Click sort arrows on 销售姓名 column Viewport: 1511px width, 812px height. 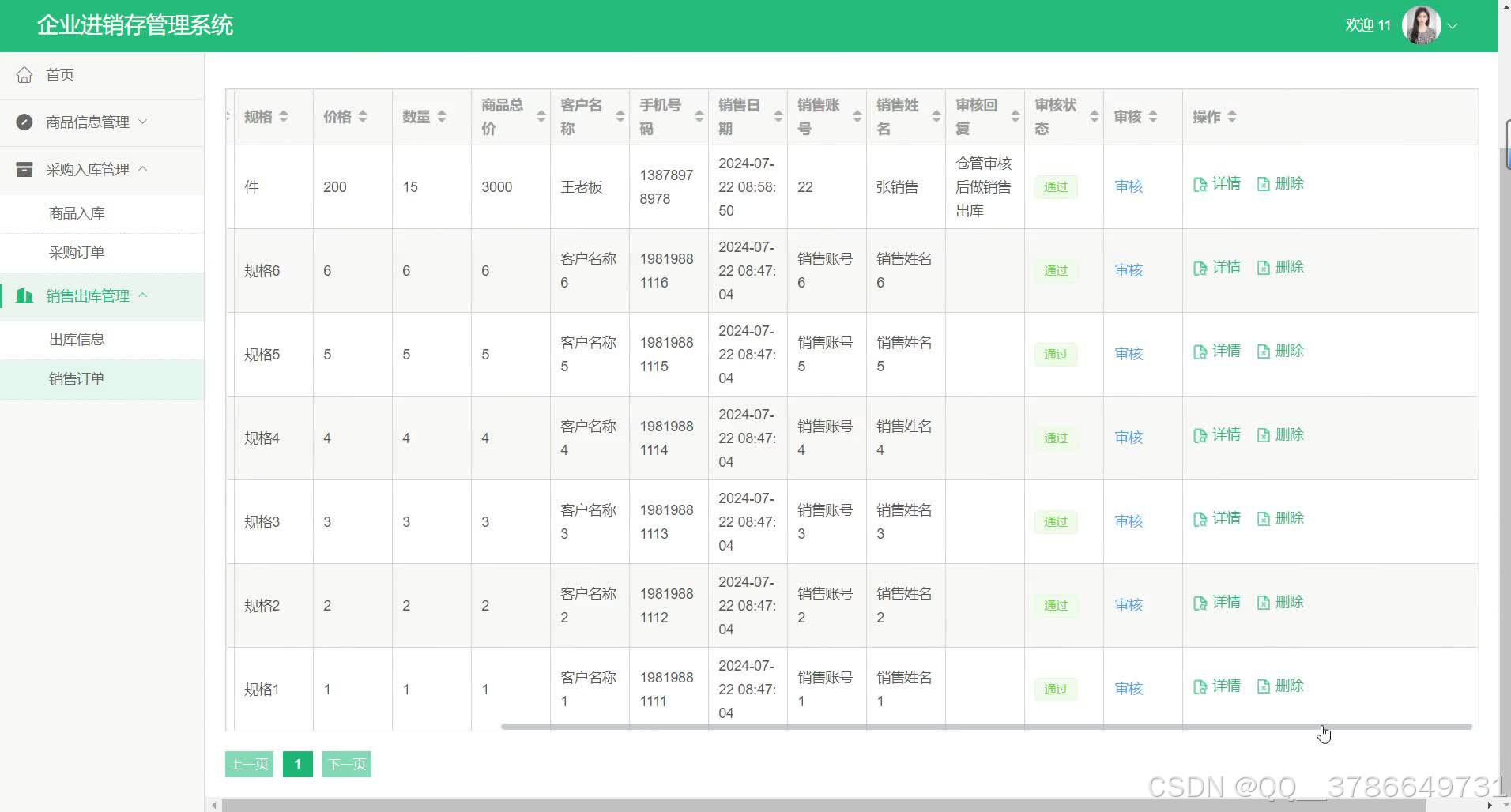(x=936, y=117)
